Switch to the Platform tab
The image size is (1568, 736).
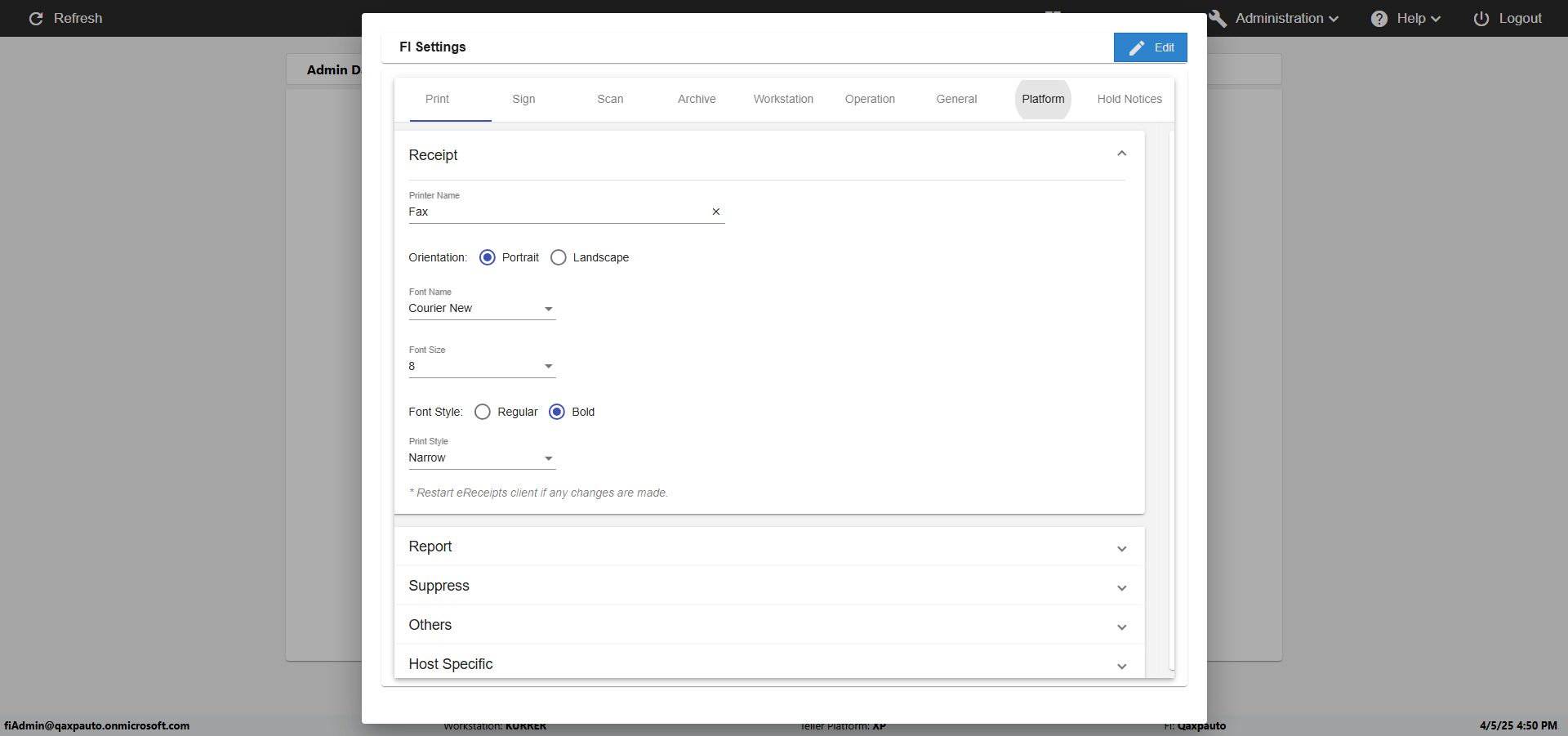coord(1043,99)
